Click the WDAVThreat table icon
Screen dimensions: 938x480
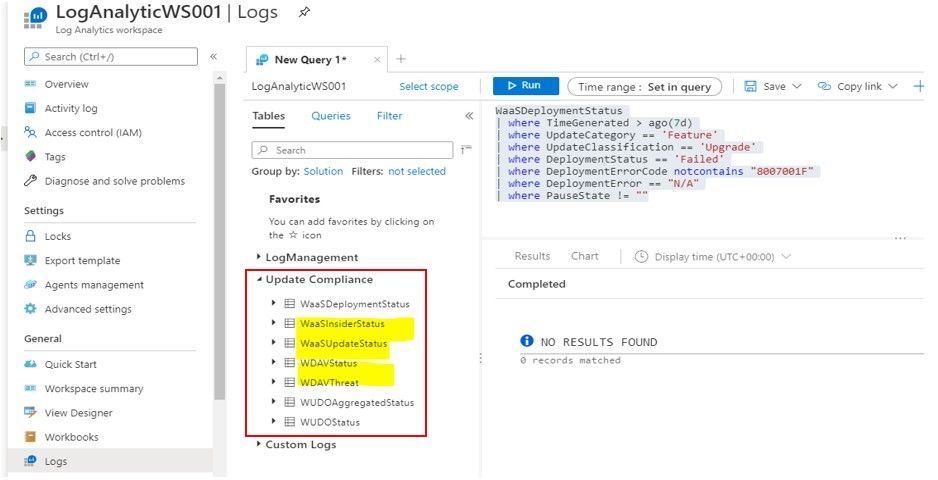(x=290, y=382)
